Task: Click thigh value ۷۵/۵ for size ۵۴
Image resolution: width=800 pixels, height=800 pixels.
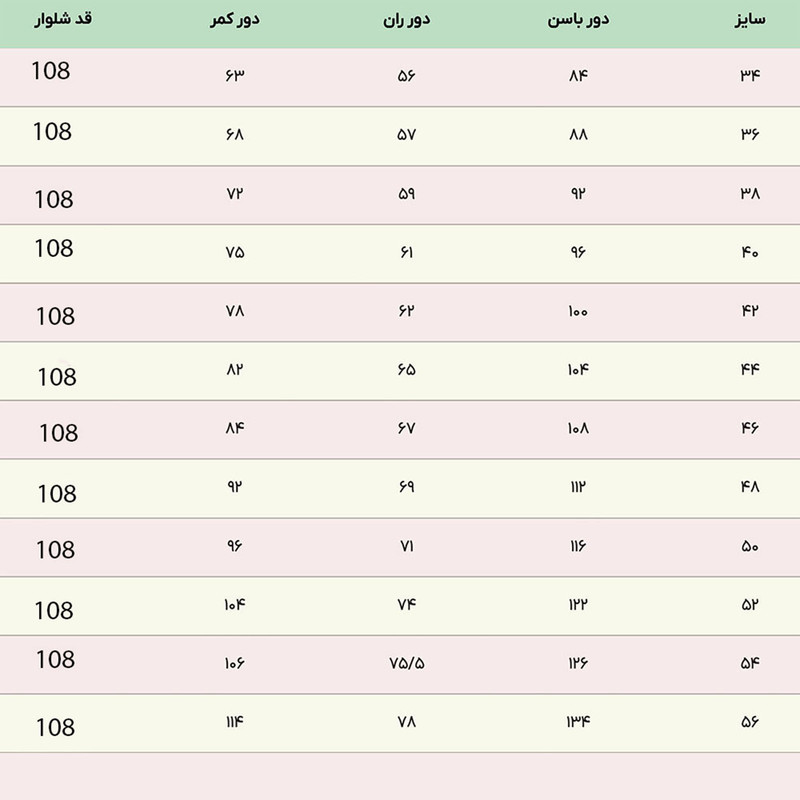Action: [x=406, y=663]
